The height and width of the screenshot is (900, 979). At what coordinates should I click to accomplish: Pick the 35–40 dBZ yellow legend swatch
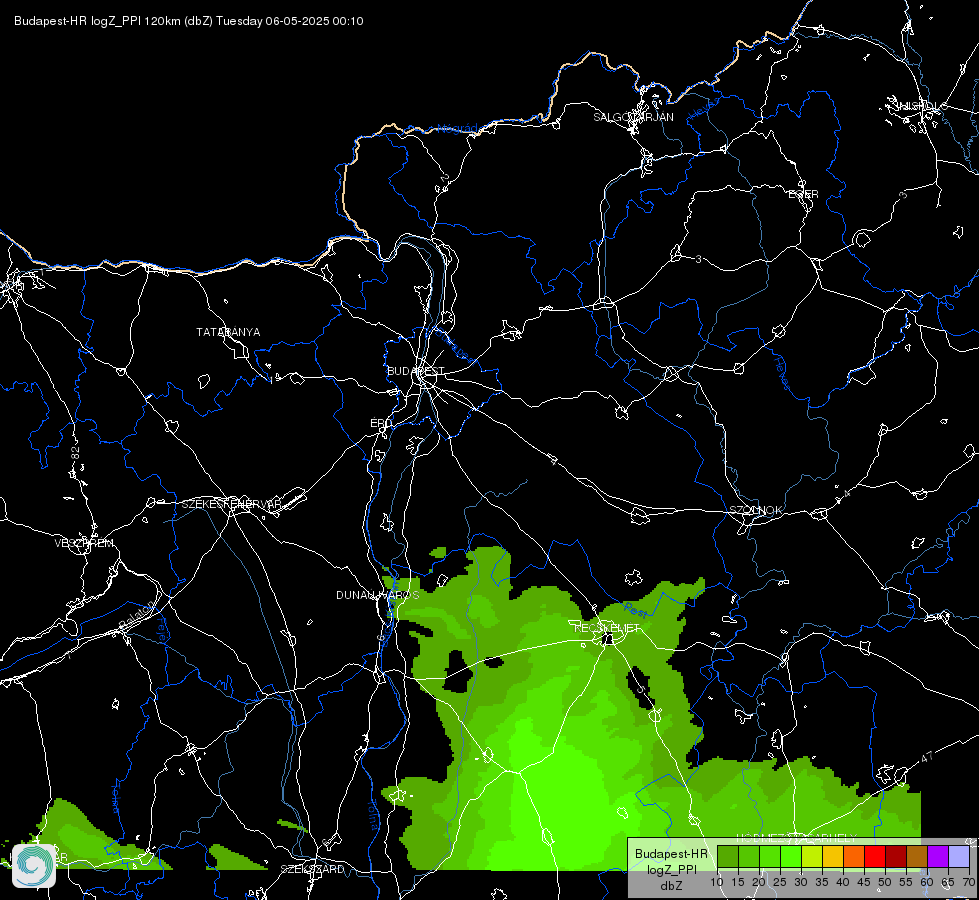(x=833, y=857)
